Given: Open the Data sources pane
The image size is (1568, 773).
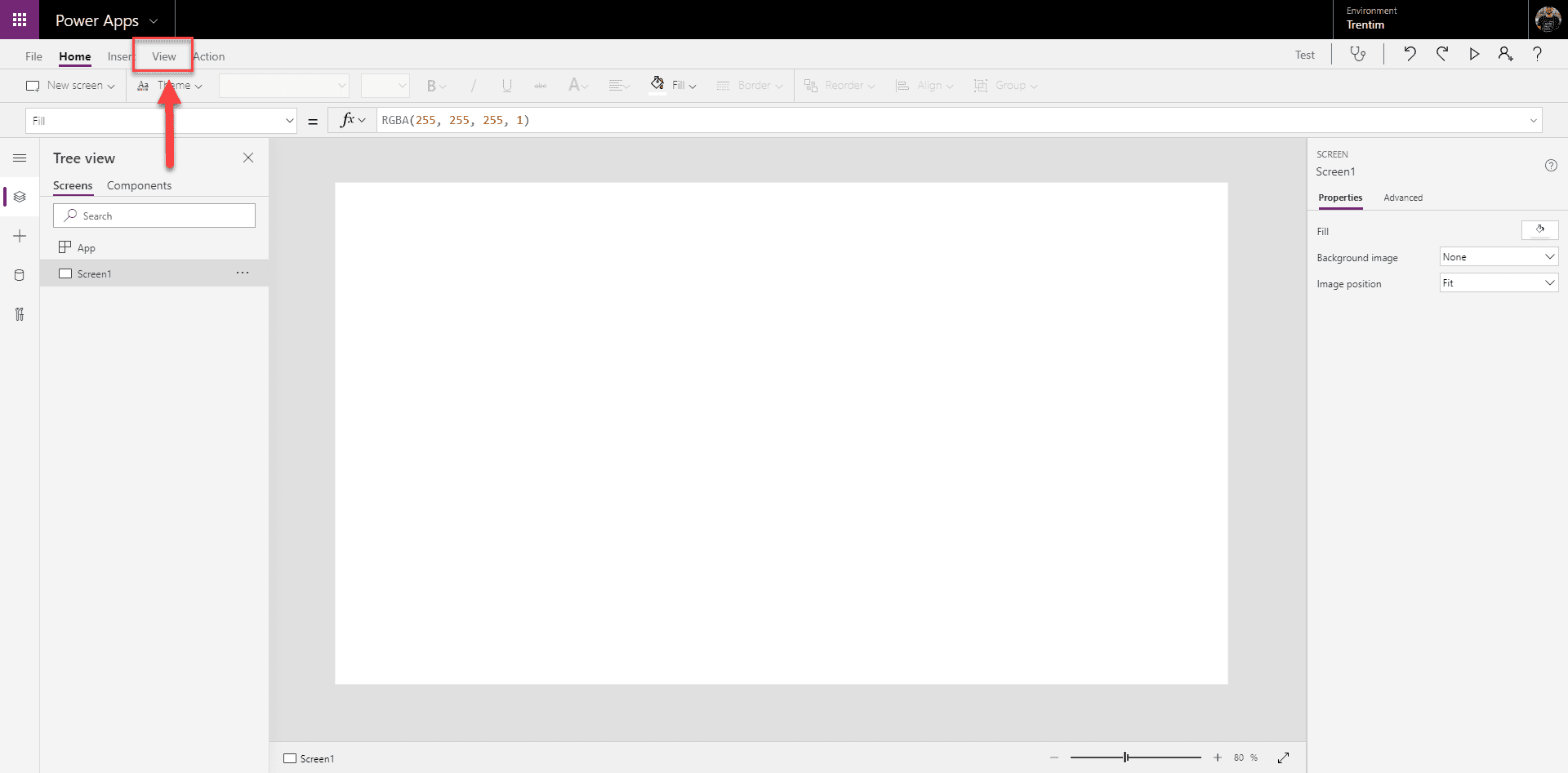Looking at the screenshot, I should [20, 275].
